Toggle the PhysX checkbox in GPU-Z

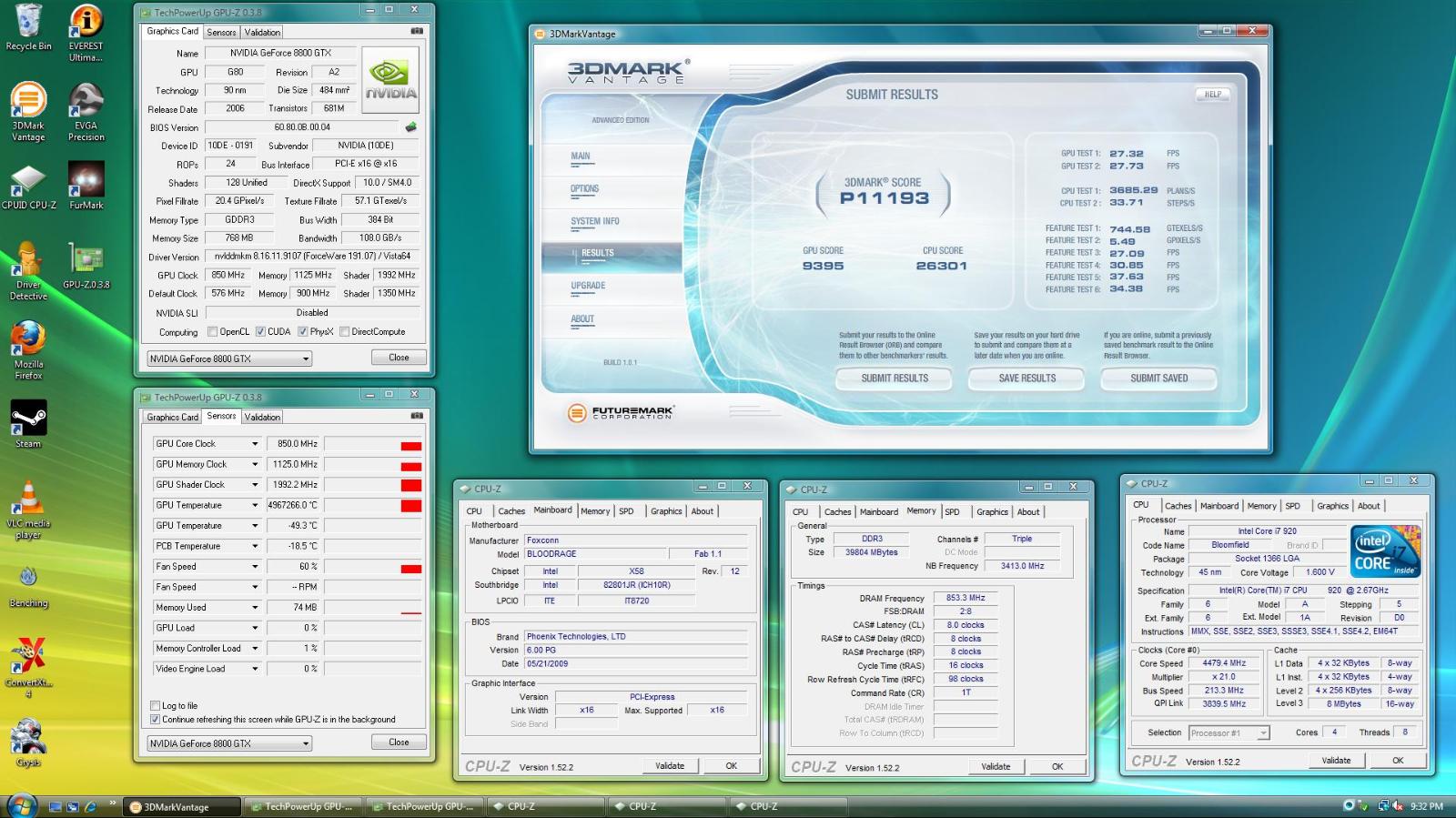(302, 332)
